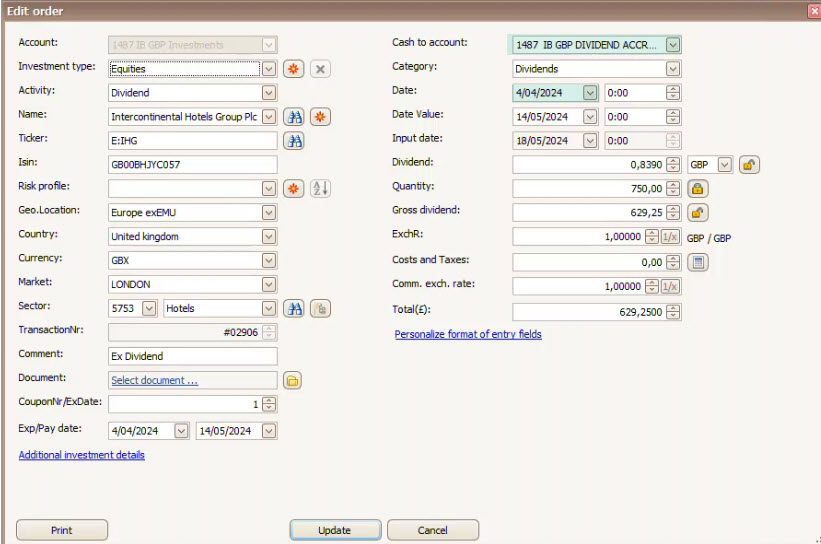821x544 pixels.
Task: Click into the Comment text field
Action: click(192, 357)
